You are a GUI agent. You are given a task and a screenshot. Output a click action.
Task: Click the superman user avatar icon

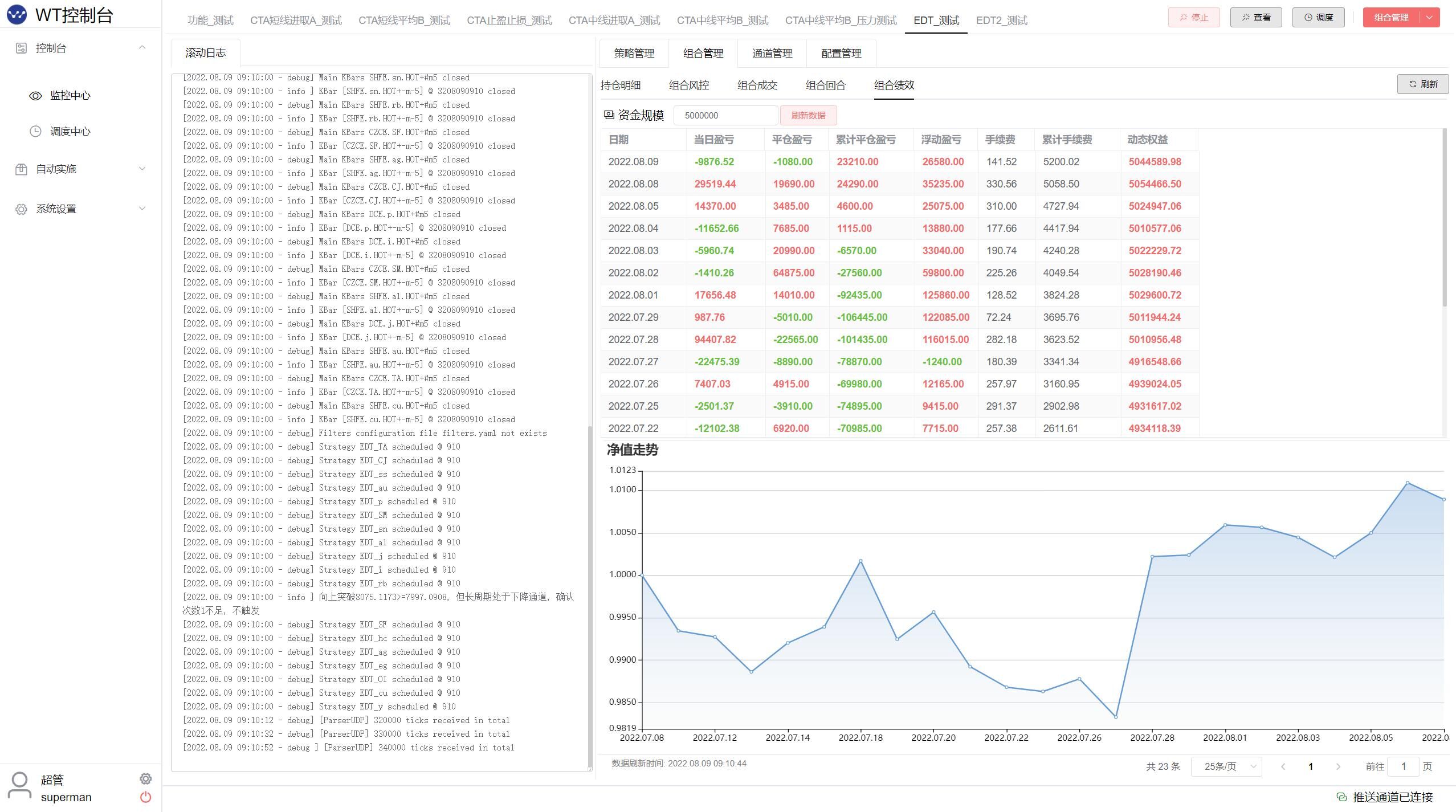click(x=19, y=786)
